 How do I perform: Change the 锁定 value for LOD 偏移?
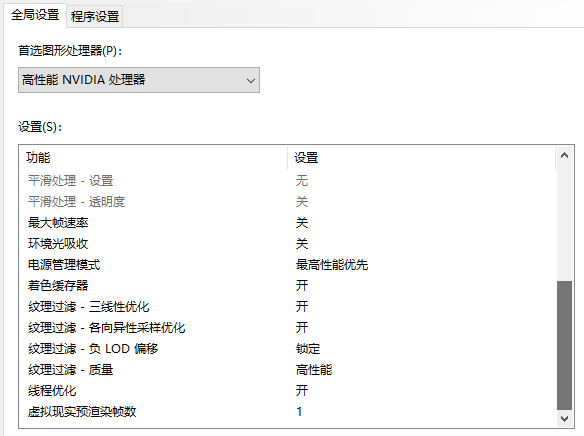(308, 349)
